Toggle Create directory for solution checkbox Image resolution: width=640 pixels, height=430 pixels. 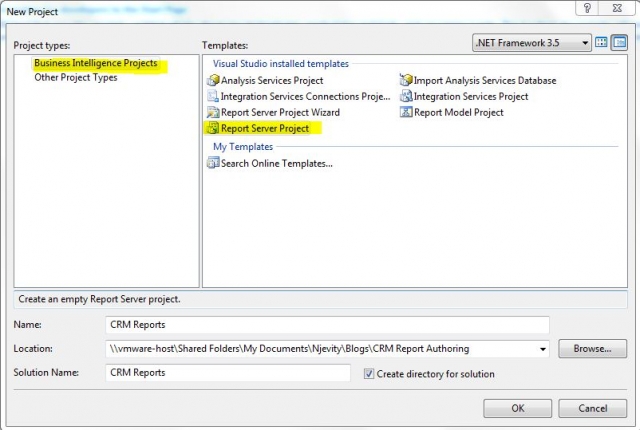pos(369,374)
